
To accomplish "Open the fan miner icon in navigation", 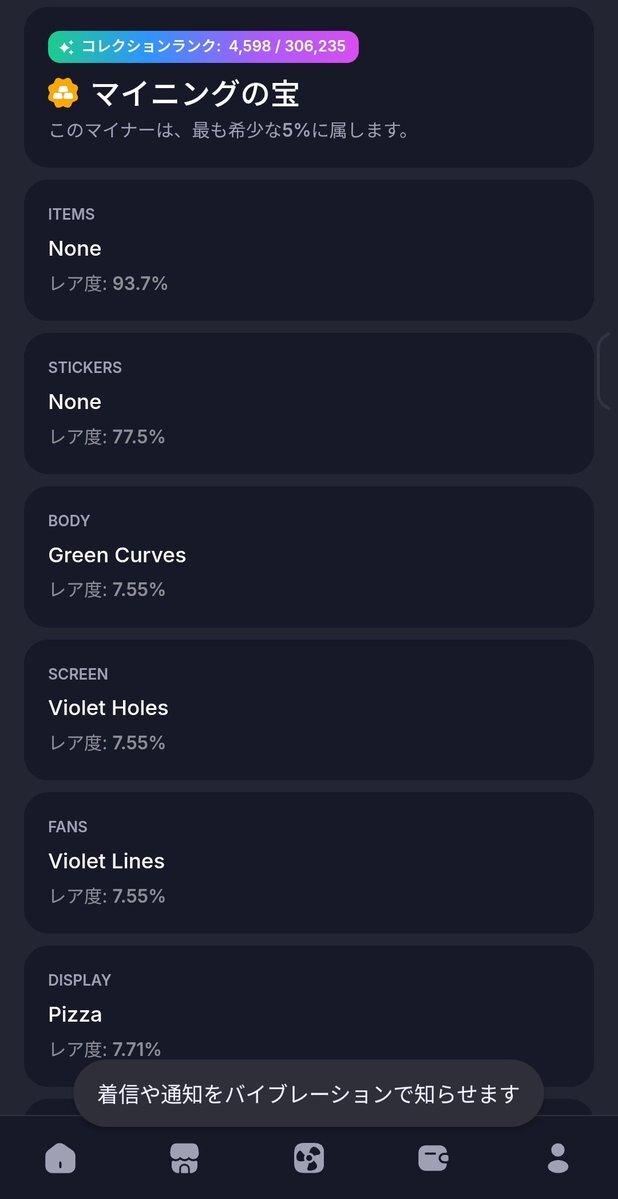I will (x=308, y=1158).
